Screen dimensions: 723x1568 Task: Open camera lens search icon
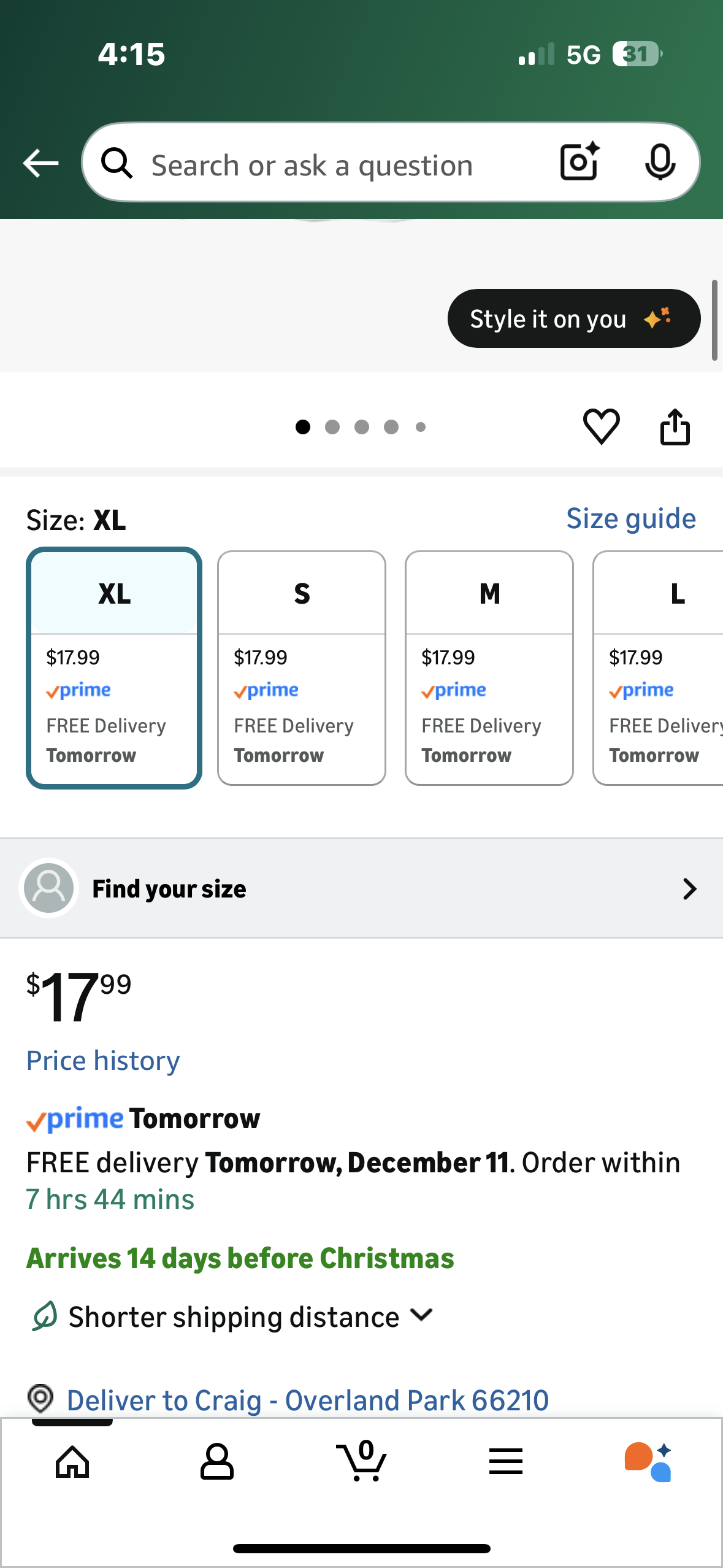[579, 162]
